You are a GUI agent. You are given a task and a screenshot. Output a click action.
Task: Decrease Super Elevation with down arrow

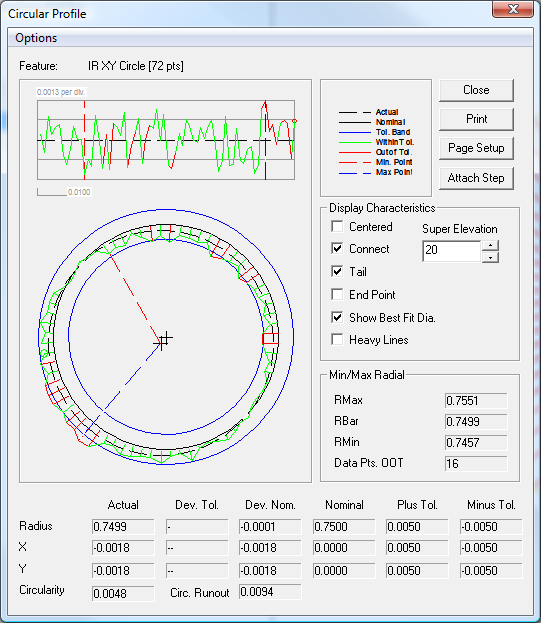pyautogui.click(x=491, y=257)
